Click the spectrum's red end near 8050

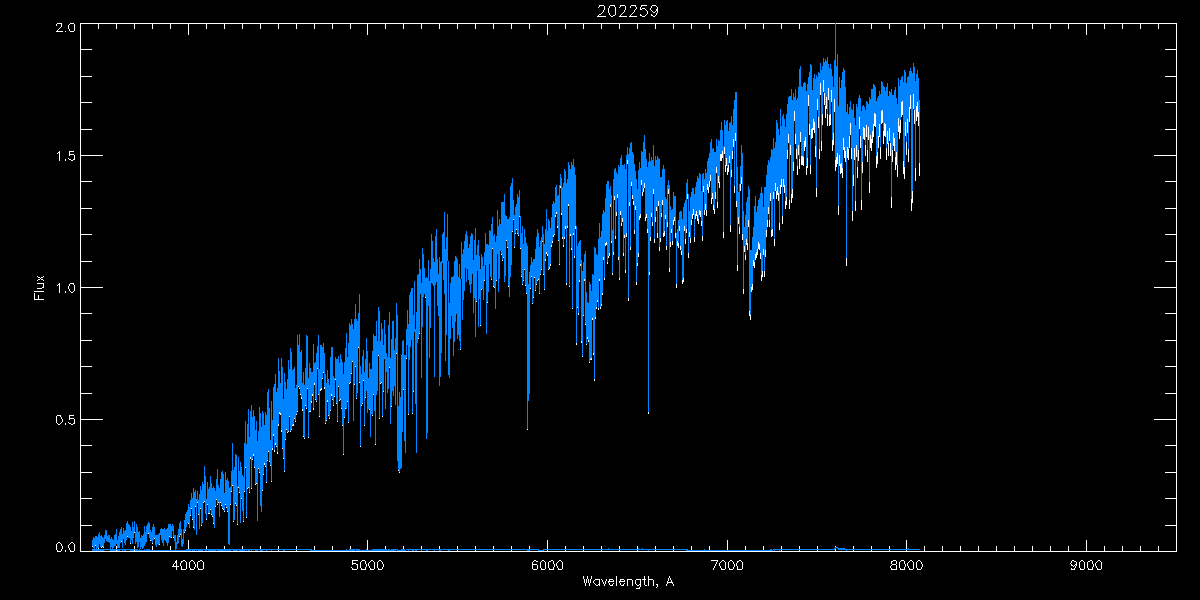coord(917,175)
